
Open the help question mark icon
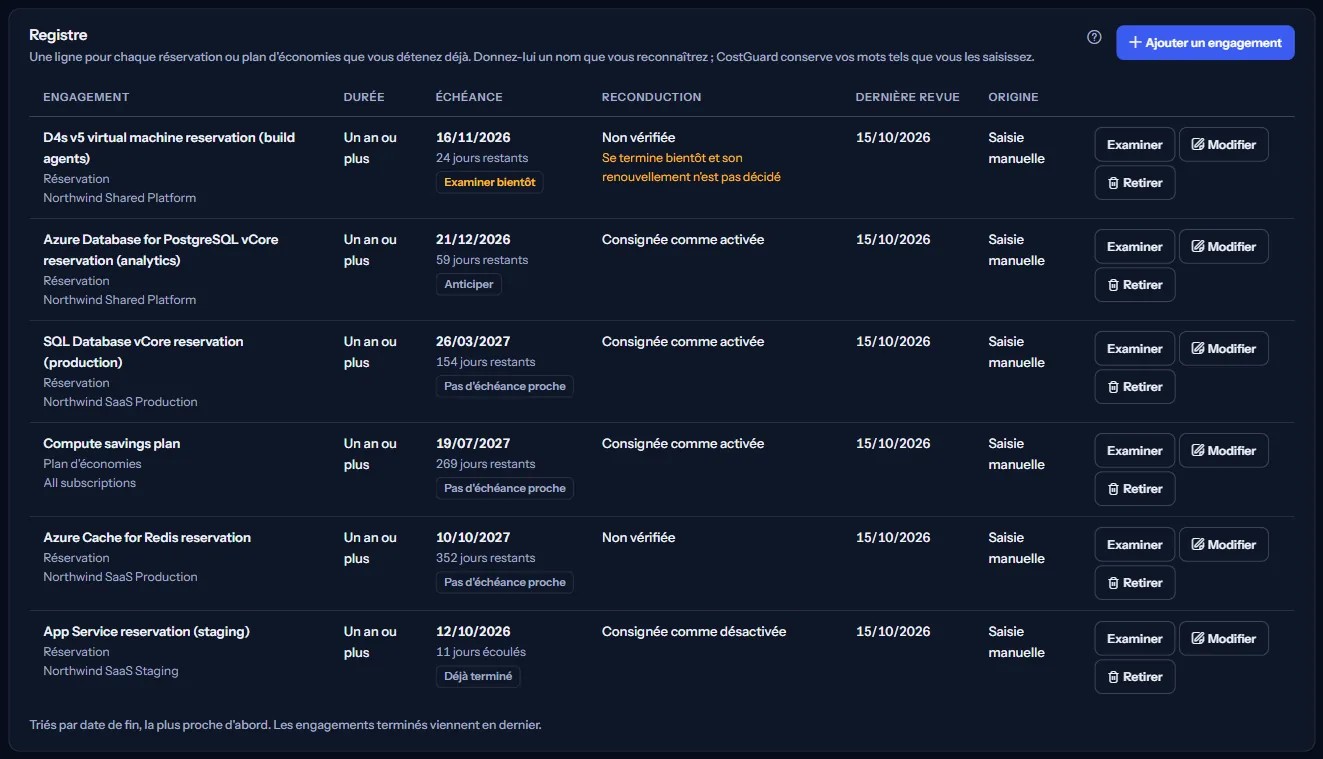[1094, 37]
